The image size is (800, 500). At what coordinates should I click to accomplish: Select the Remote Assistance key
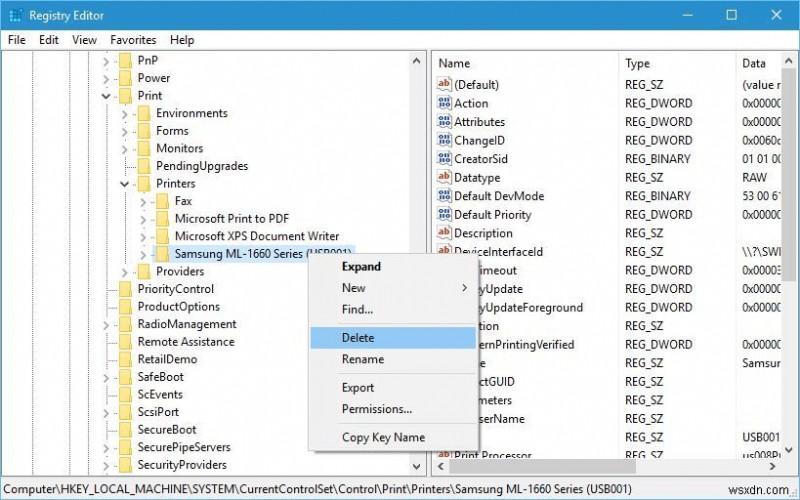186,342
